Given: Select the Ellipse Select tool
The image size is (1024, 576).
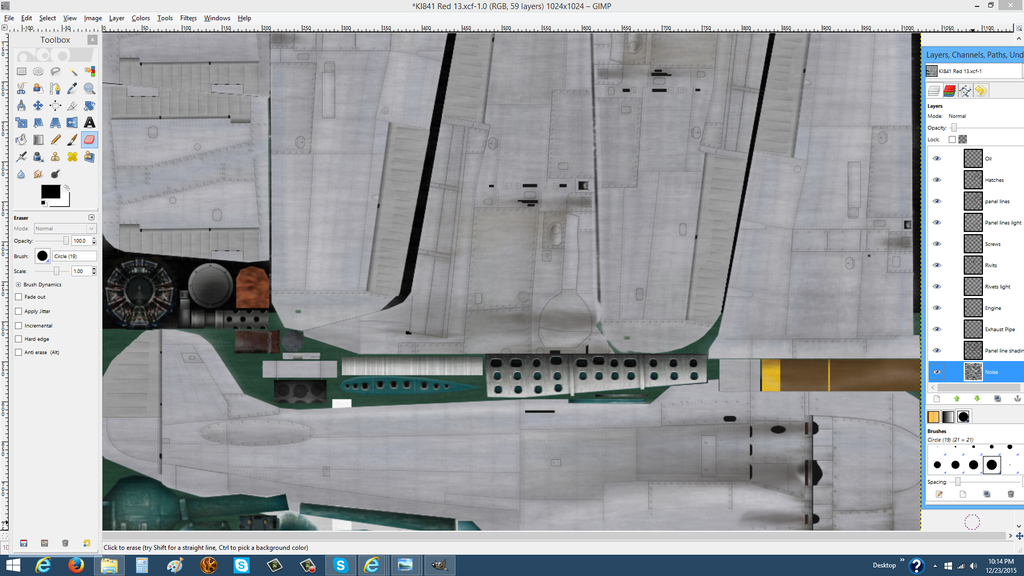Looking at the screenshot, I should click(39, 71).
